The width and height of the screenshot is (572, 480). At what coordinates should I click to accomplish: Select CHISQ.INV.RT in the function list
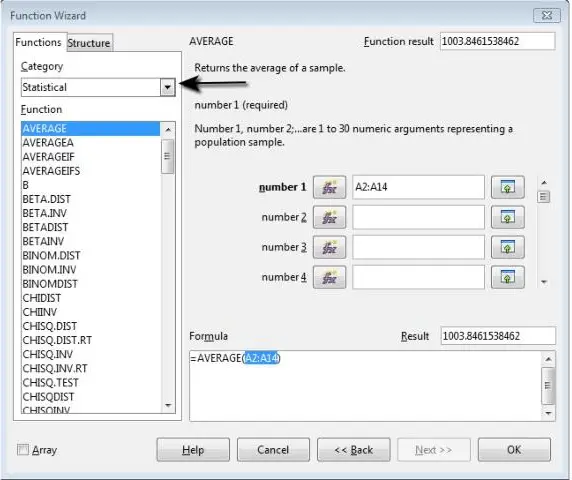[x=90, y=369]
